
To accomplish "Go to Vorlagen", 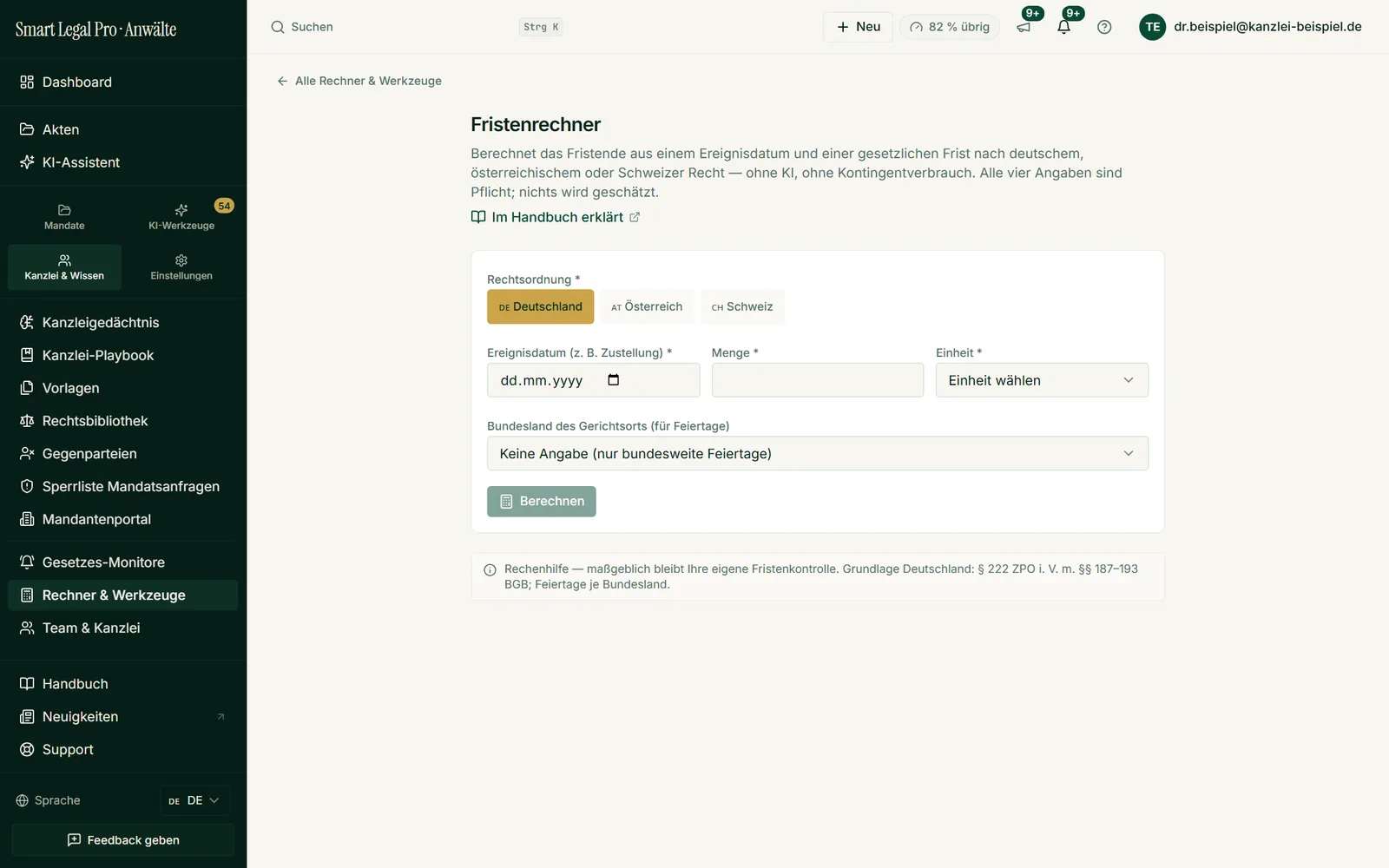I will point(123,388).
